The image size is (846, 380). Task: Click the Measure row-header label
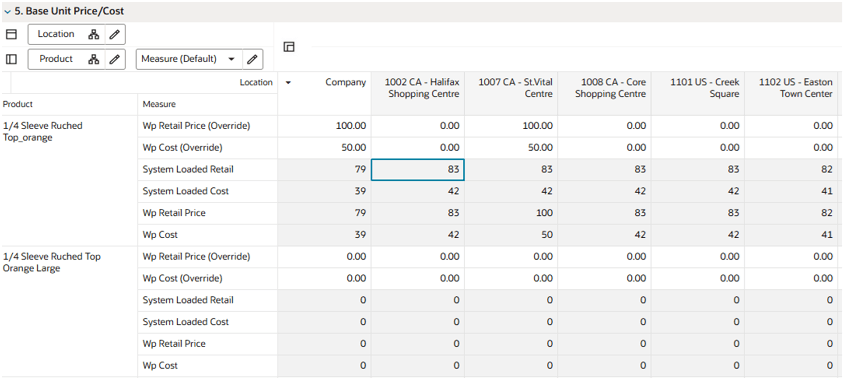tap(159, 104)
